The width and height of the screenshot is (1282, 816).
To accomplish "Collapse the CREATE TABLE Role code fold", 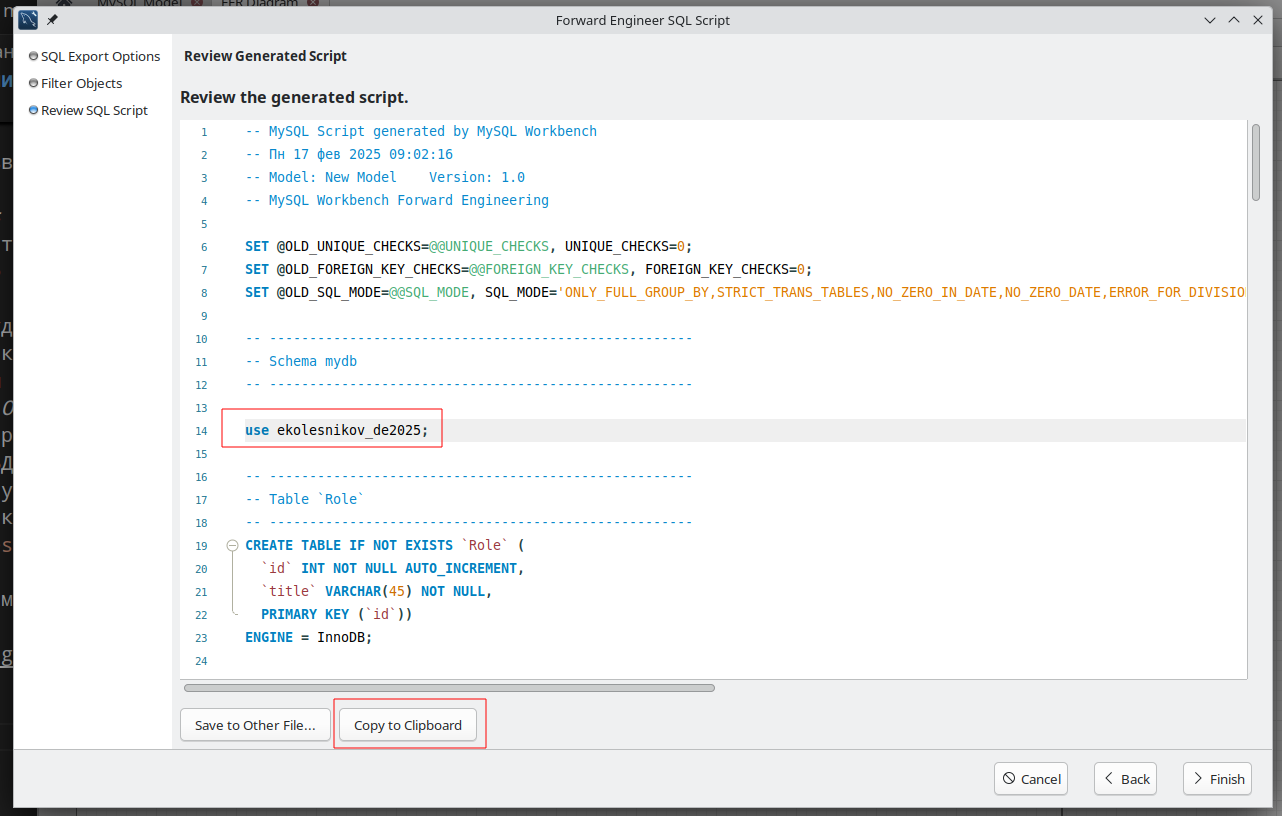I will click(x=232, y=546).
